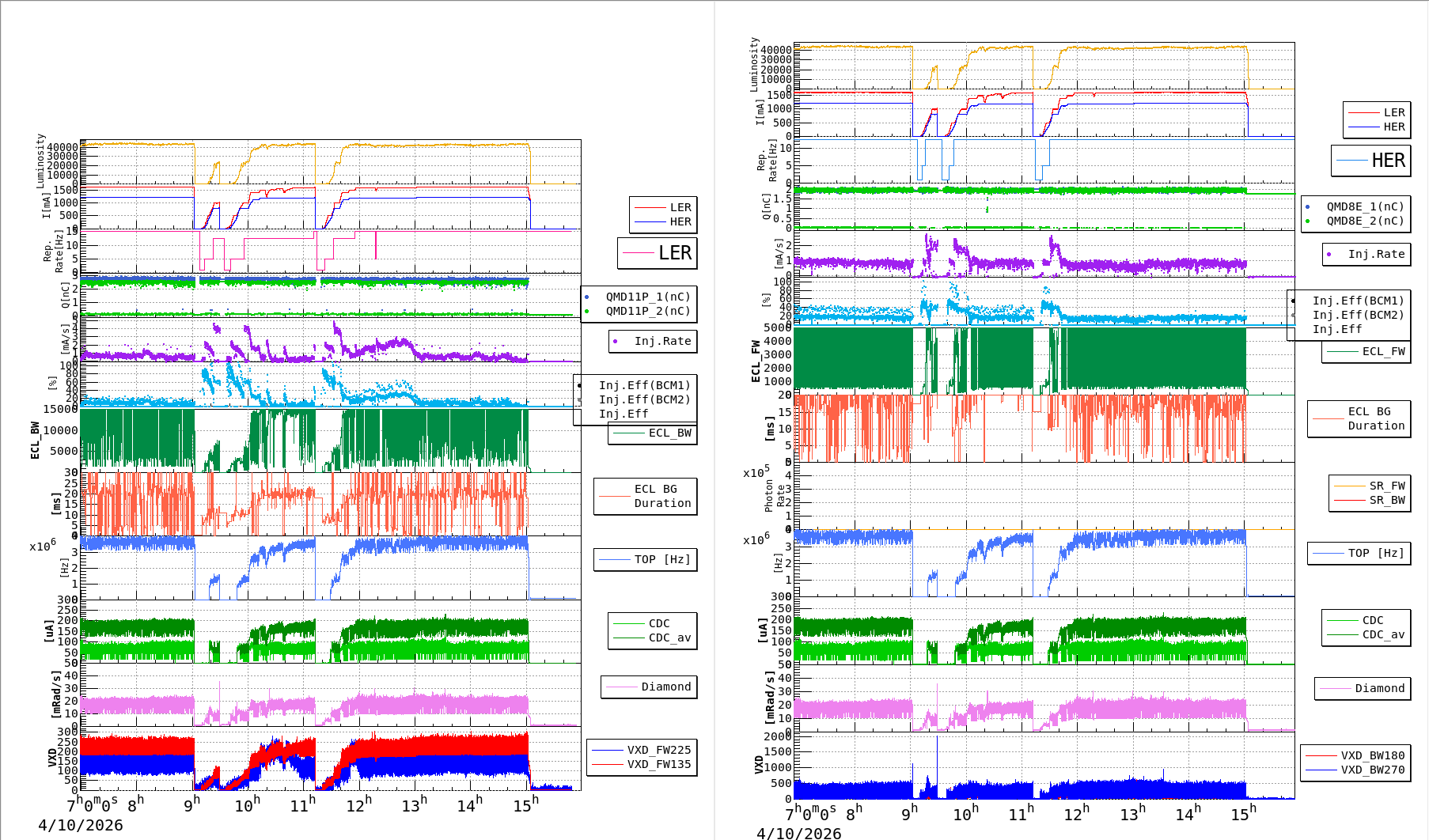
Task: Select the QMD11P_2(nC) green legend marker
Action: [587, 312]
